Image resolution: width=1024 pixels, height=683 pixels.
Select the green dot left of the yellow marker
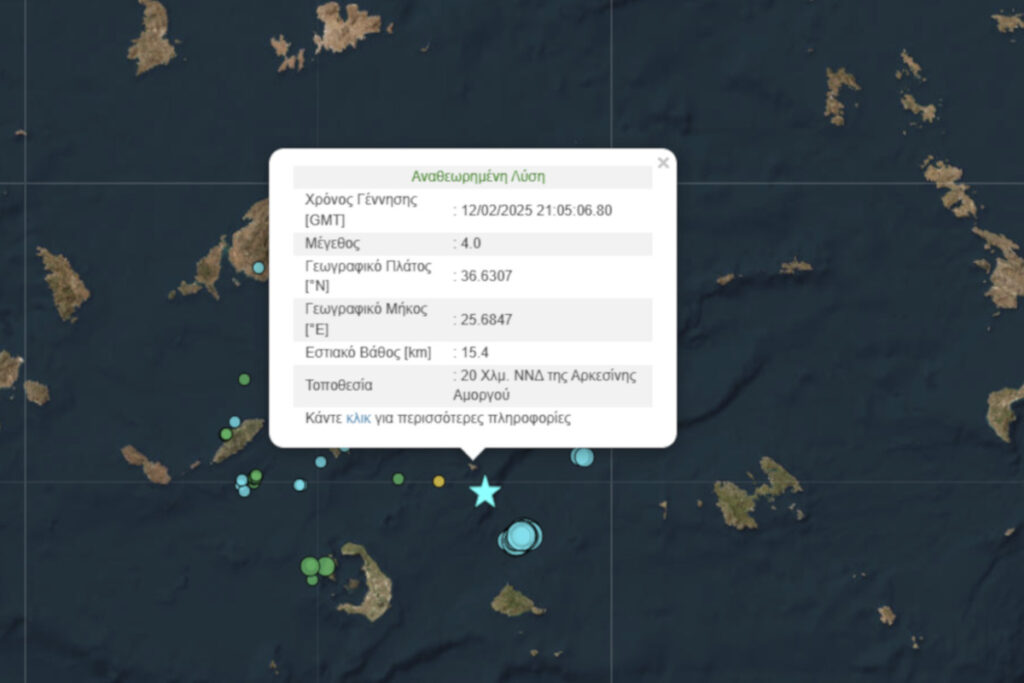pyautogui.click(x=398, y=479)
